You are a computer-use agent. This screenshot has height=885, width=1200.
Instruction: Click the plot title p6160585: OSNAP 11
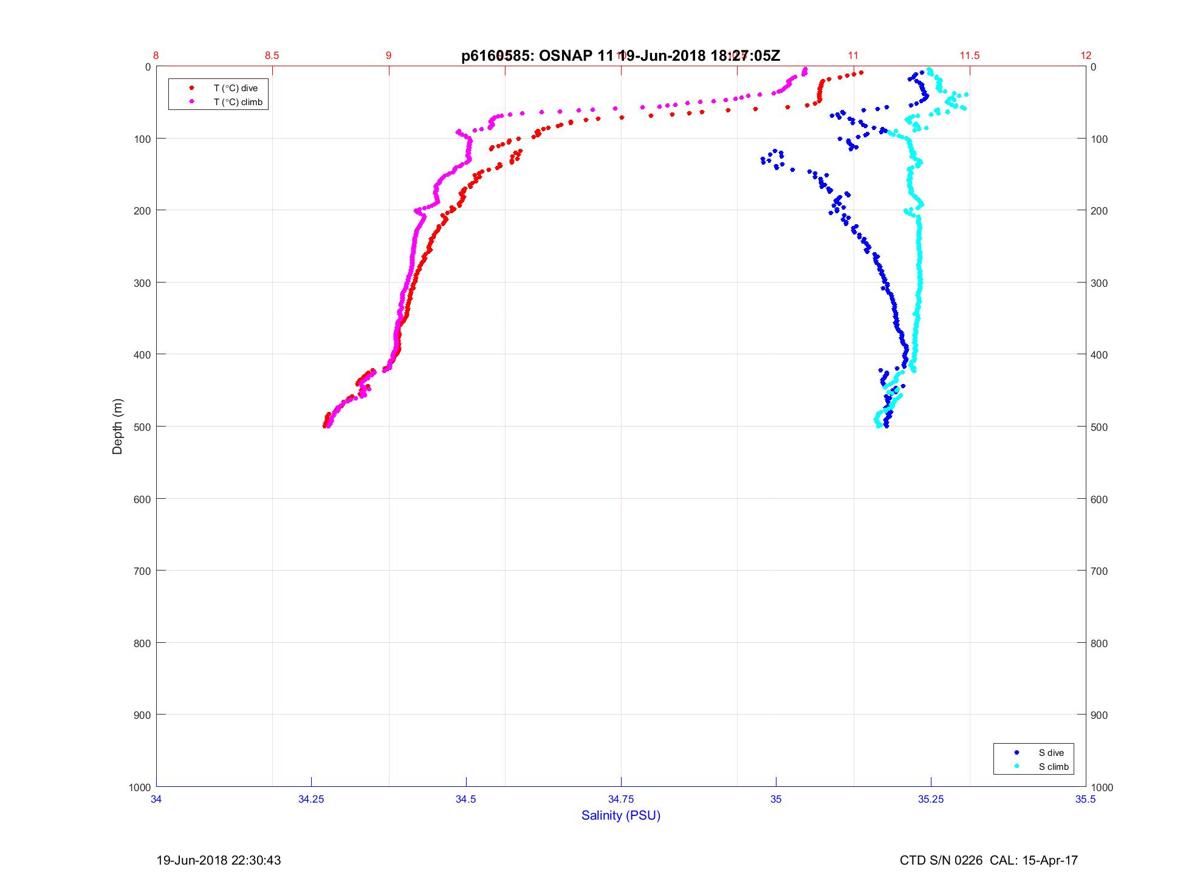538,57
